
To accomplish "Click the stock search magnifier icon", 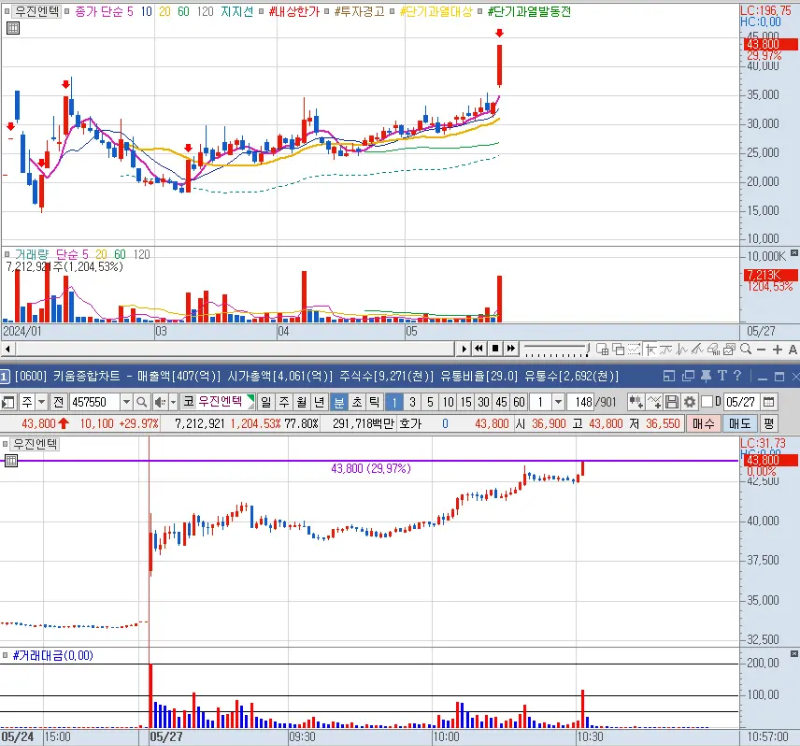I will click(142, 402).
